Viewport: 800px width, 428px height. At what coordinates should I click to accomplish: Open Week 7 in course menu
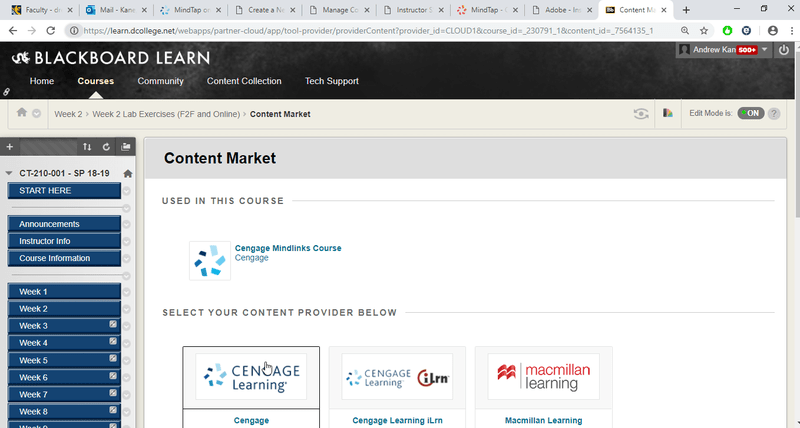click(x=64, y=394)
